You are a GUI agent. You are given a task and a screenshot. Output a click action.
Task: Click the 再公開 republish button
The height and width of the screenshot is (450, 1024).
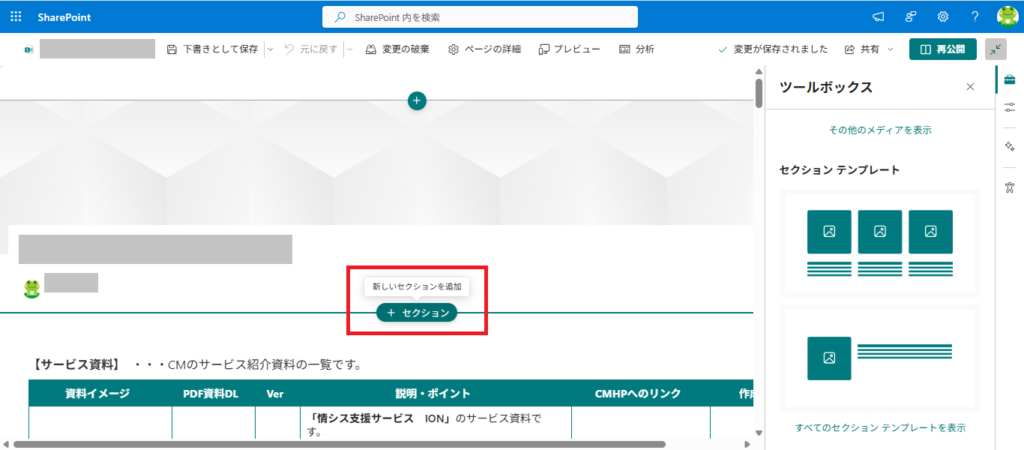pos(943,50)
